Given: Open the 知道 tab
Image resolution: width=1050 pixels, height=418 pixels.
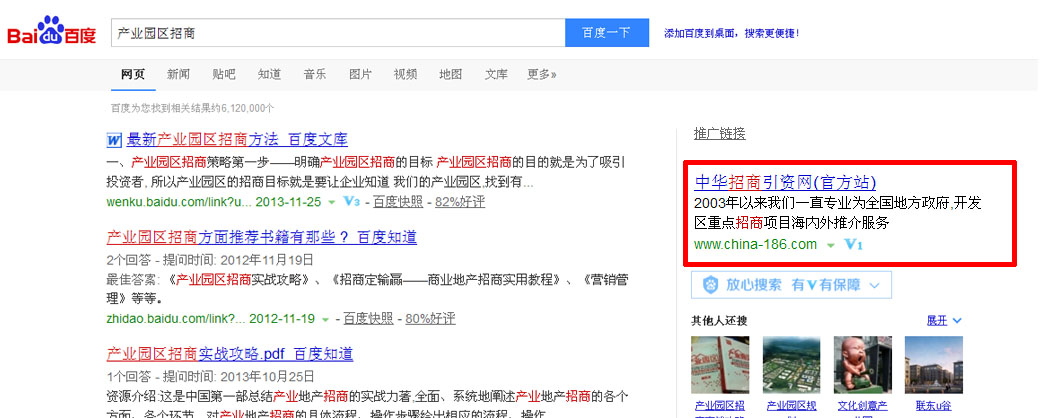Looking at the screenshot, I should click(x=269, y=74).
